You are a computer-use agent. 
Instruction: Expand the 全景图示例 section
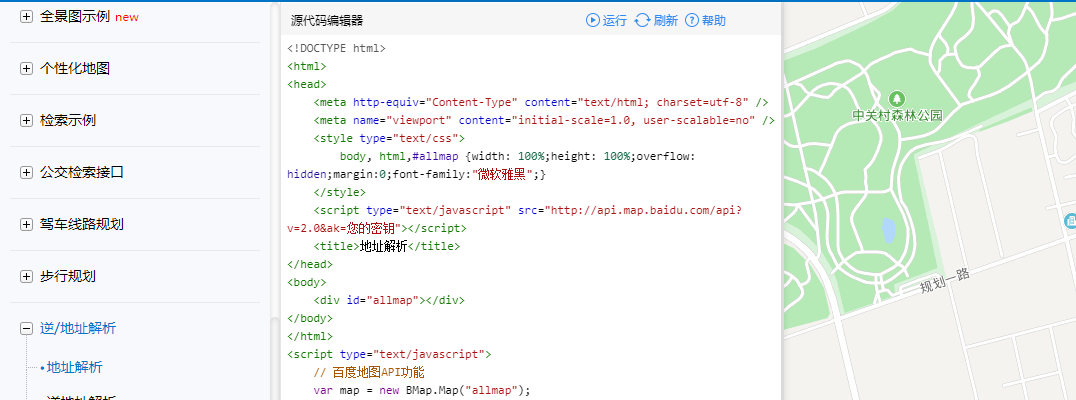pyautogui.click(x=27, y=16)
